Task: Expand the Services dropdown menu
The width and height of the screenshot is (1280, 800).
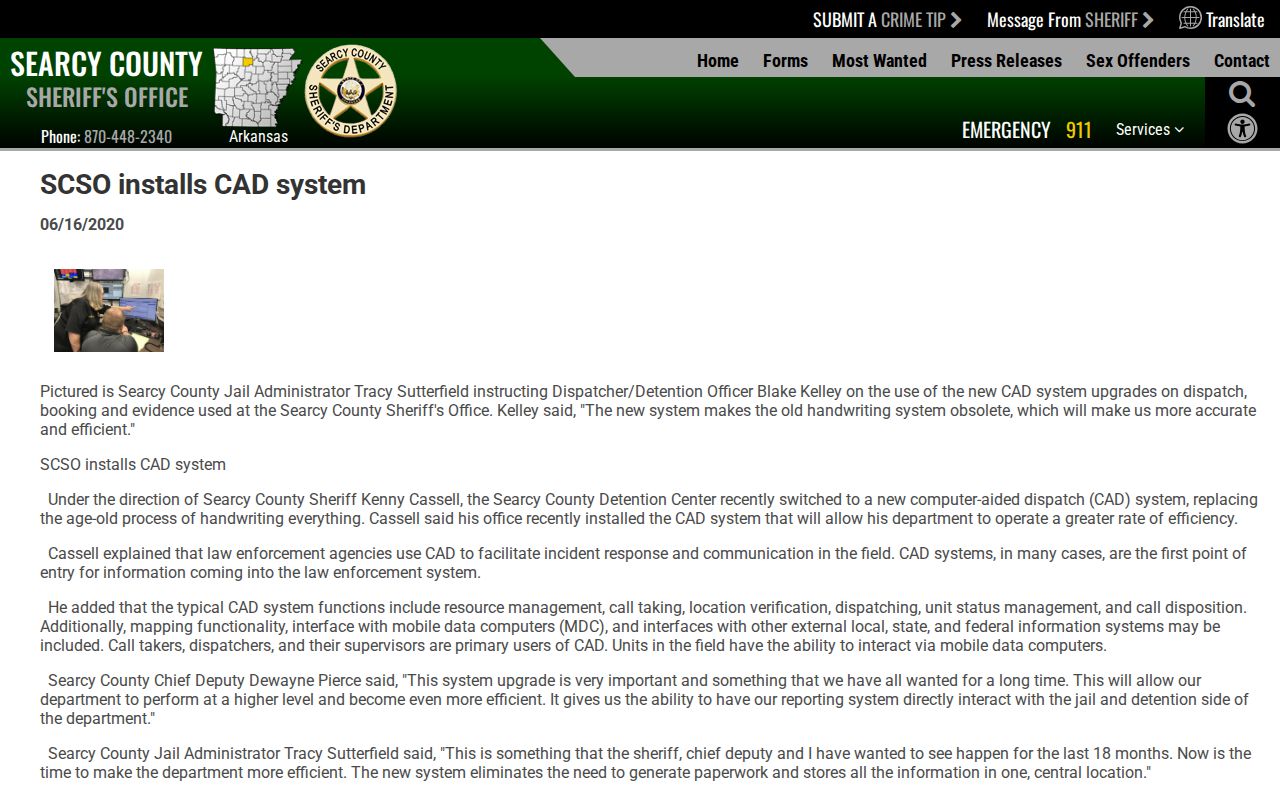Action: click(1150, 129)
